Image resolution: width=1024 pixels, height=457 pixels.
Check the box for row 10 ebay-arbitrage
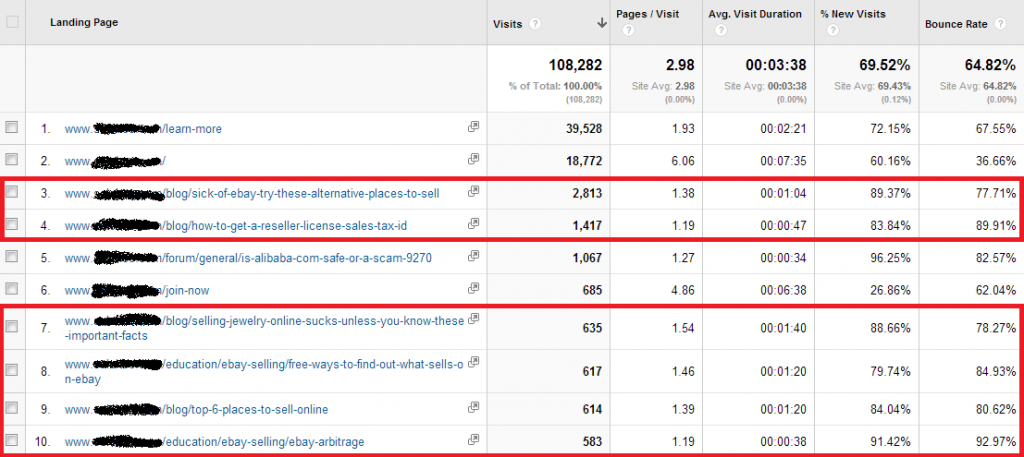point(12,440)
